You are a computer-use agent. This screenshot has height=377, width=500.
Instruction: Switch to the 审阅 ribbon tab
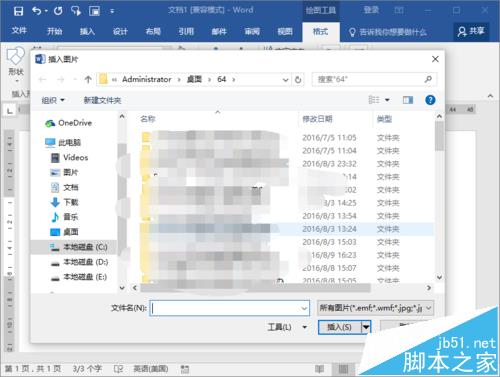(x=252, y=32)
